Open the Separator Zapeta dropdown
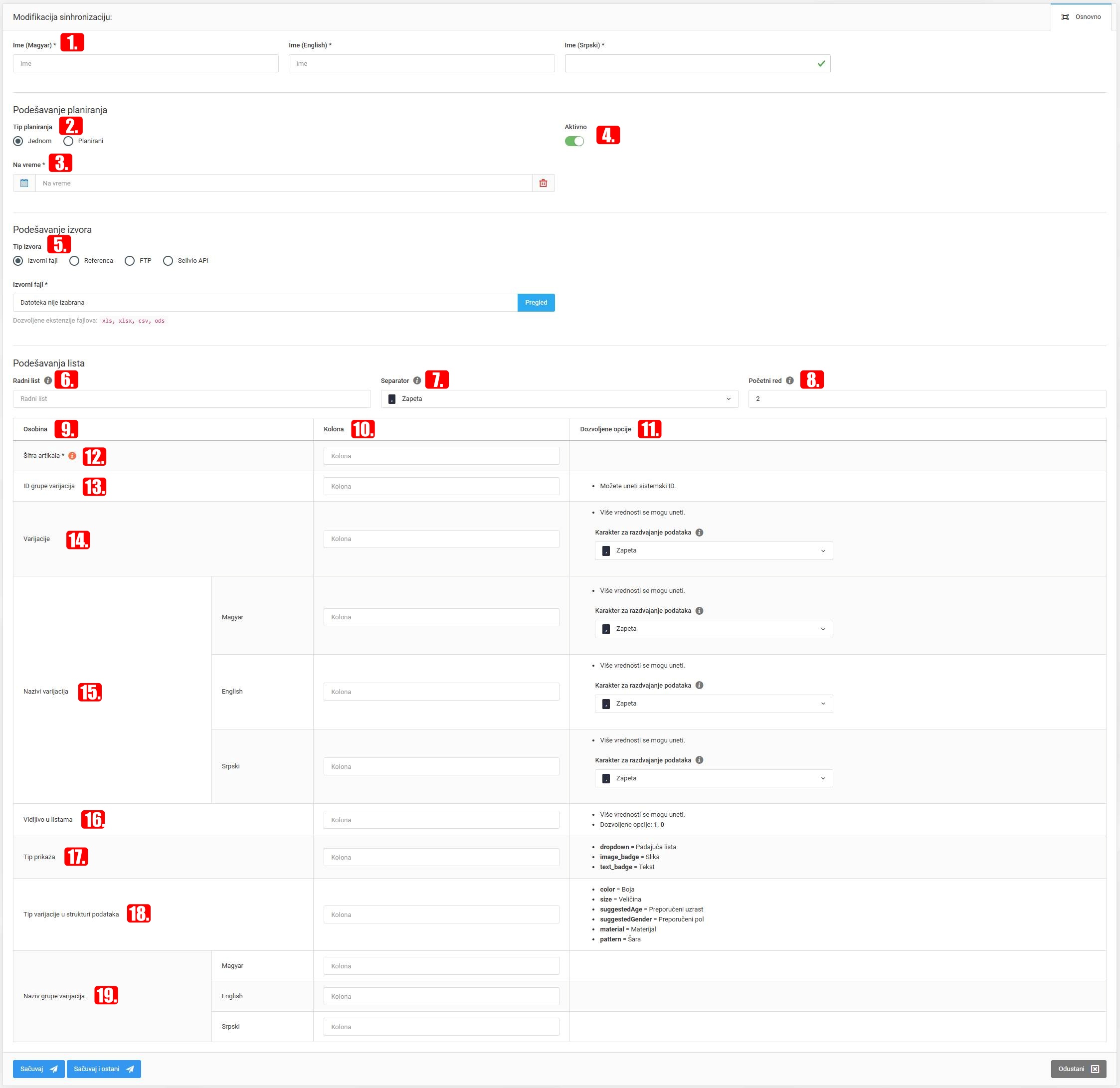The image size is (1120, 1088). coord(560,399)
